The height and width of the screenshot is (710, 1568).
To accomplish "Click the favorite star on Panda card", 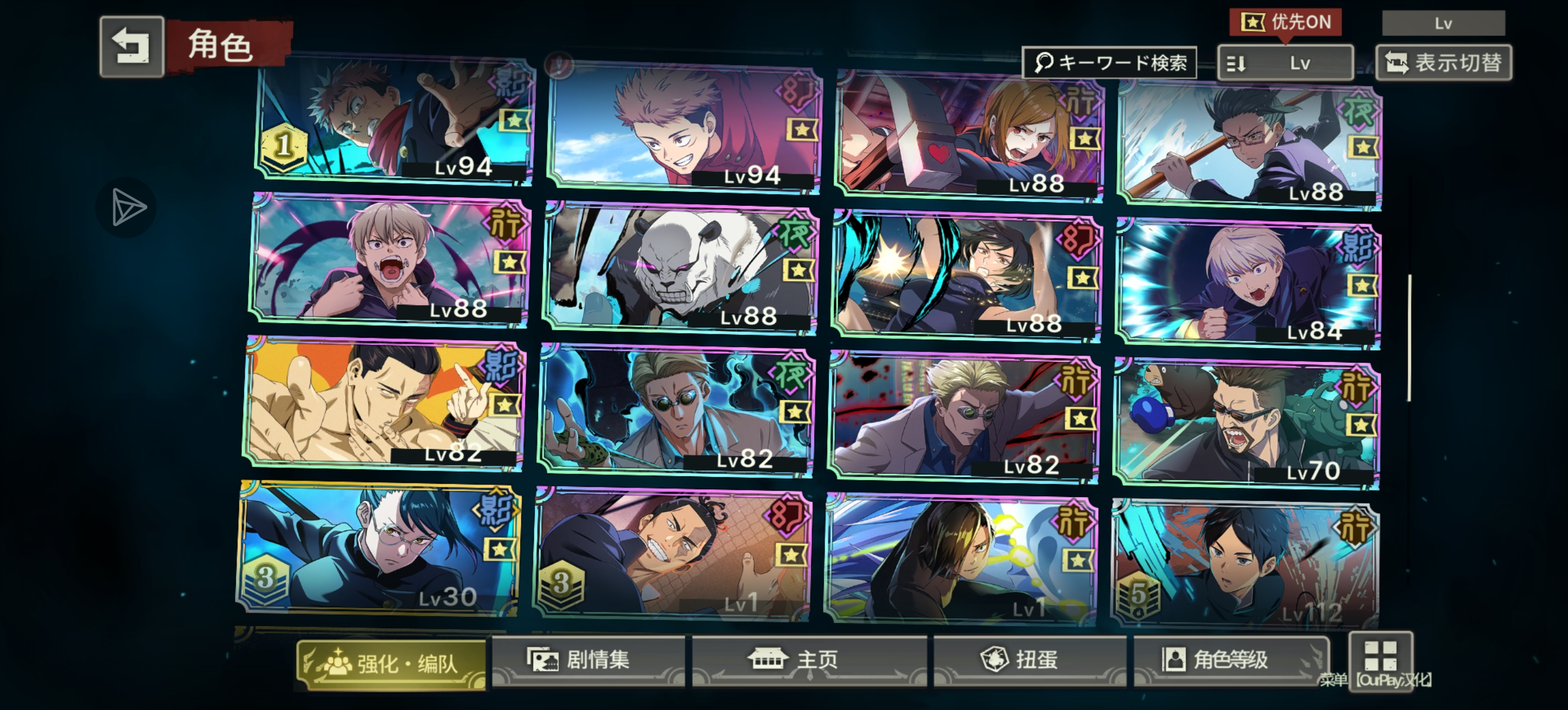I will pyautogui.click(x=798, y=269).
